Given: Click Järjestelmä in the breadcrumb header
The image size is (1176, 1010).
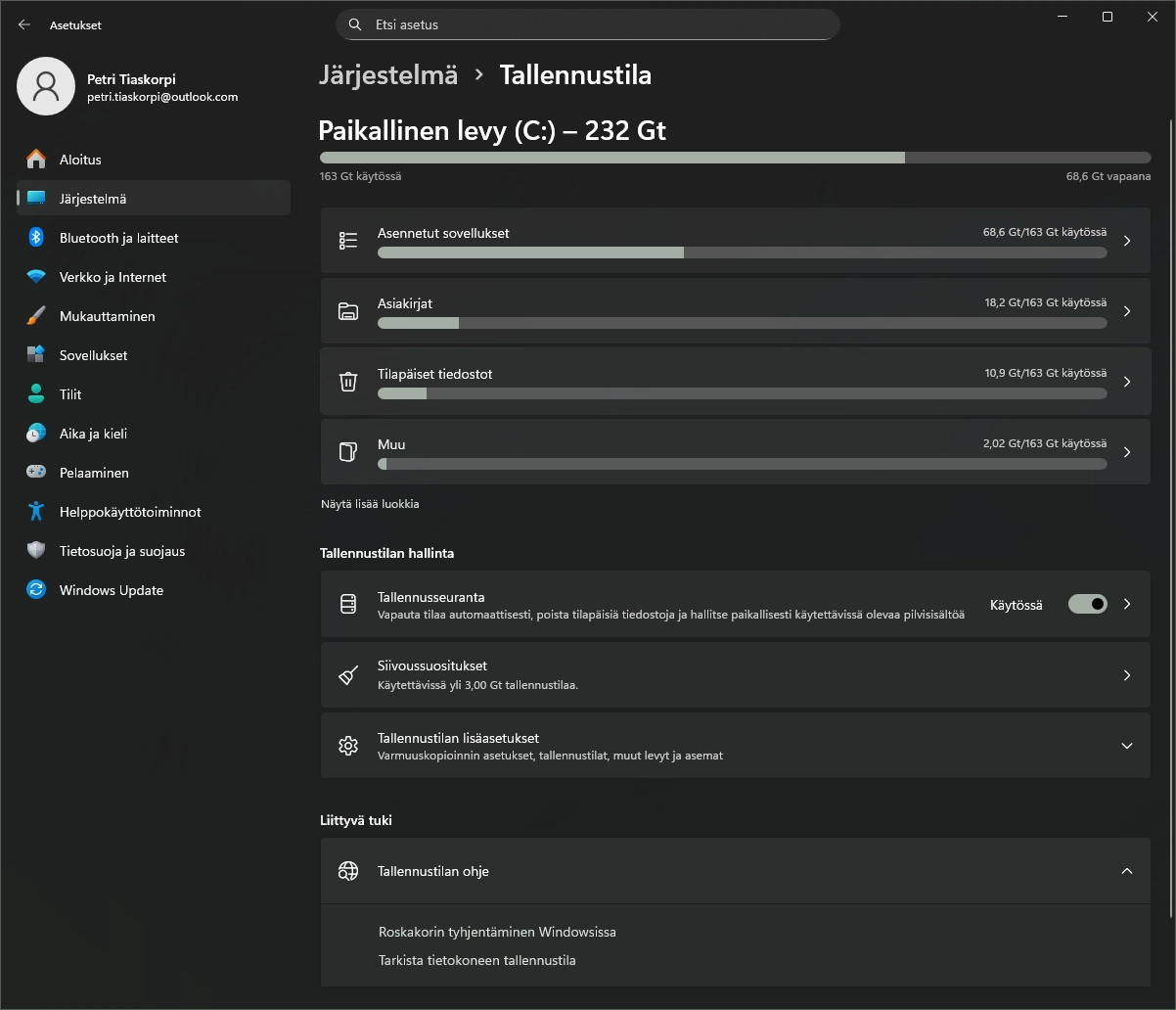Looking at the screenshot, I should (388, 75).
